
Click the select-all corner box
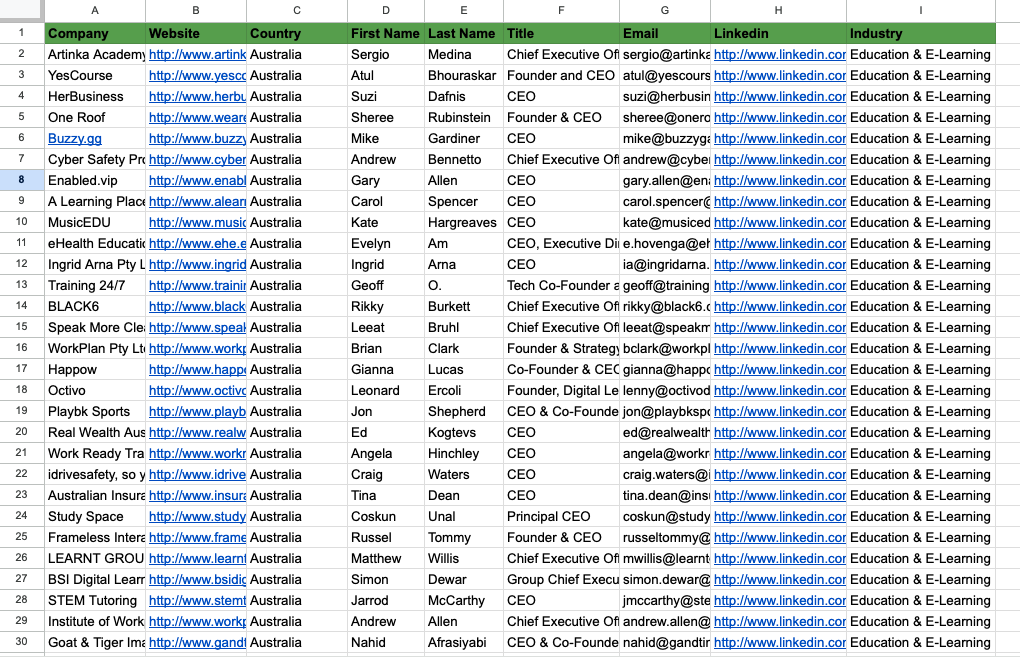point(21,10)
